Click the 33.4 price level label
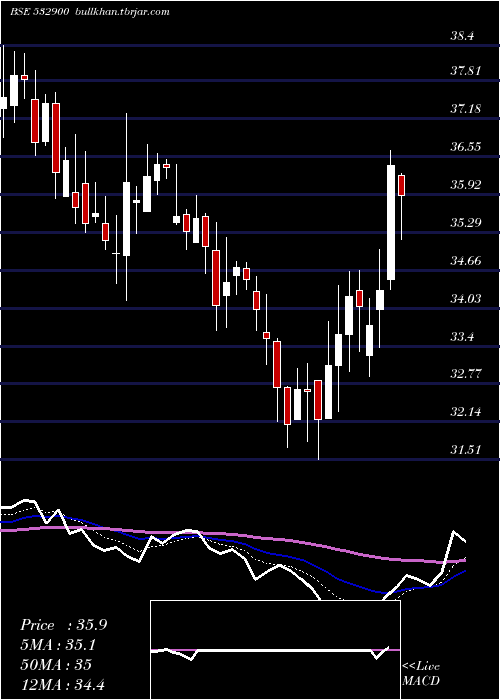The height and width of the screenshot is (700, 500). 464,336
